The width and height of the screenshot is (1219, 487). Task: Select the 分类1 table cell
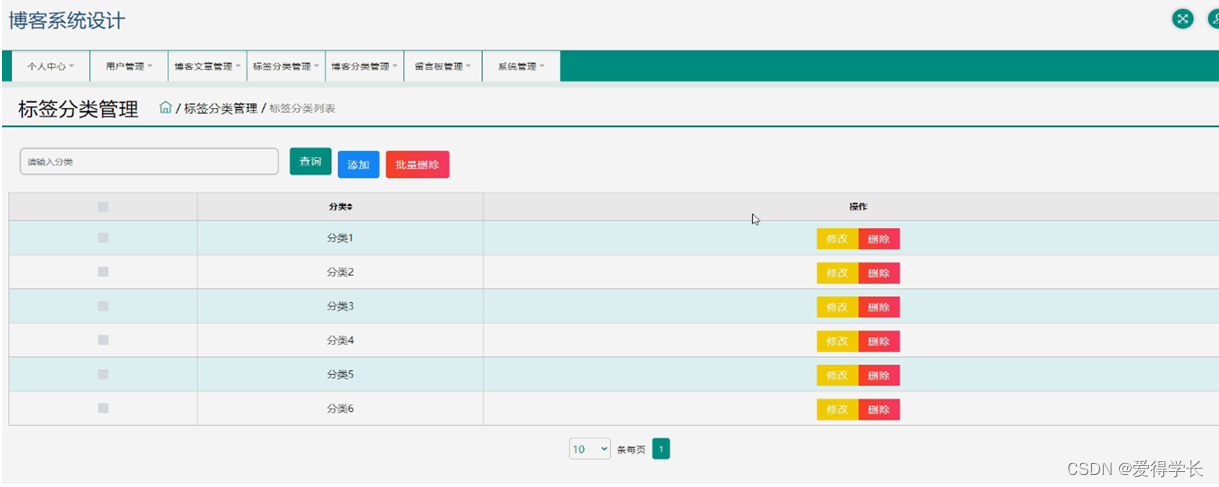[340, 238]
